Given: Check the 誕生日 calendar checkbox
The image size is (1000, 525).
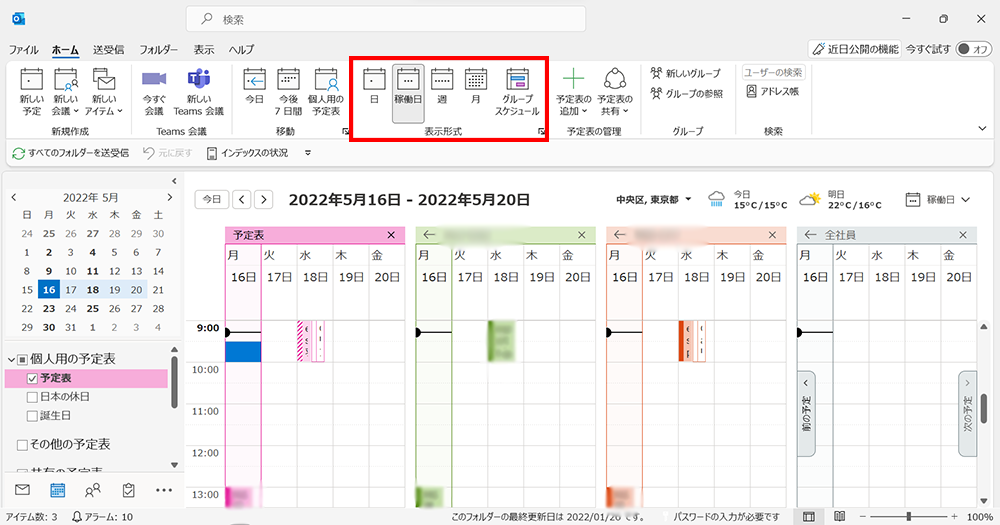Looking at the screenshot, I should (32, 415).
